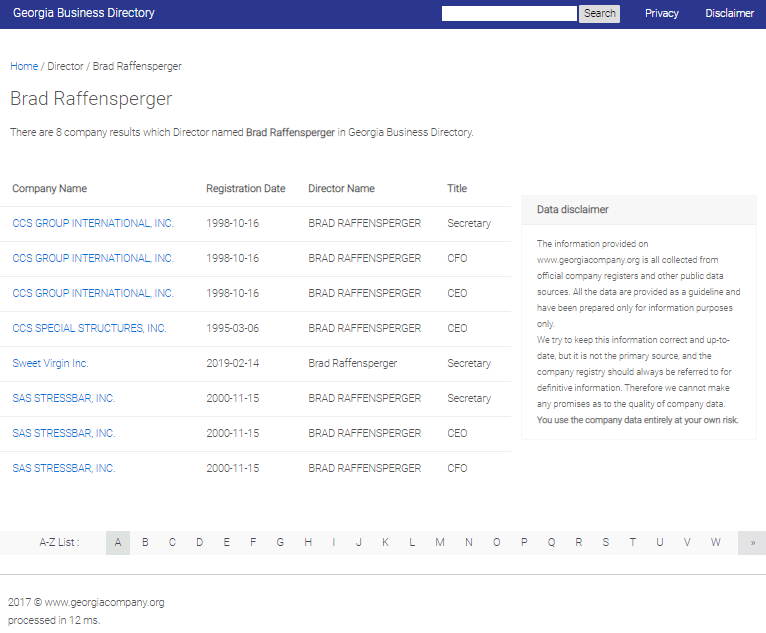Click the Georgia Business Directory site title
This screenshot has width=766, height=633.
pyautogui.click(x=84, y=13)
